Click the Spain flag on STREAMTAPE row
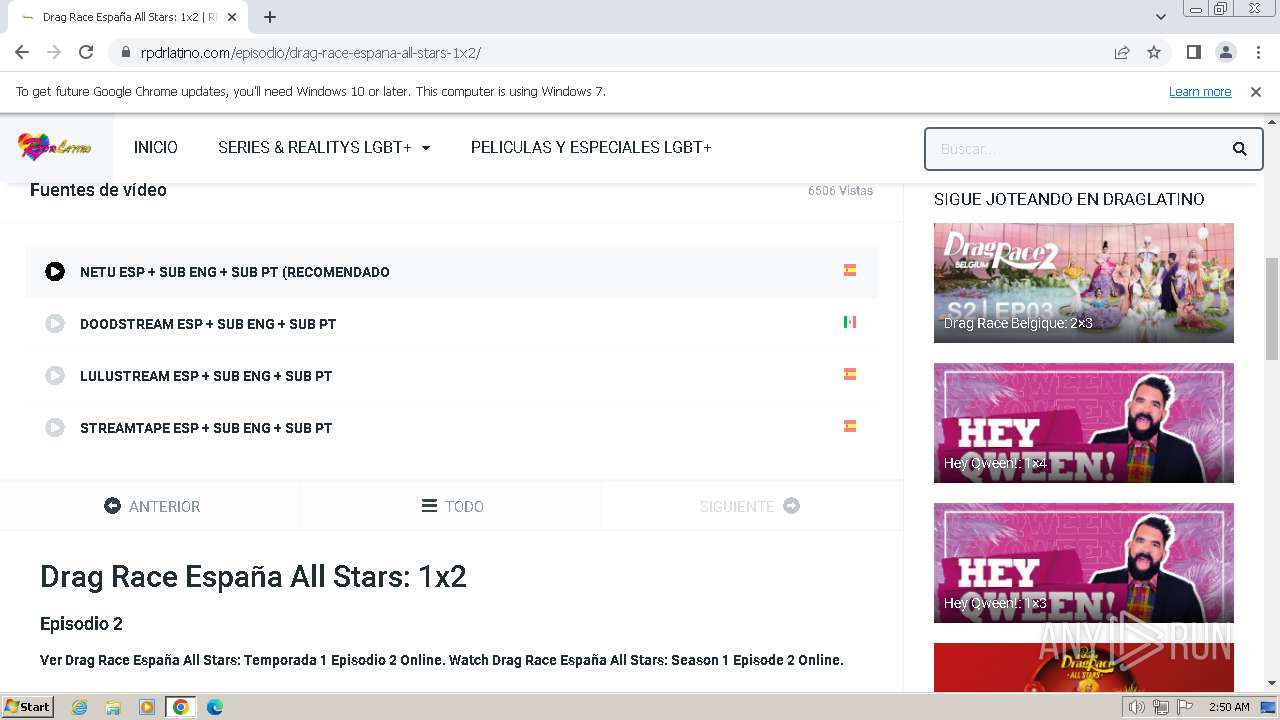Screen dimensions: 1280x720 (x=850, y=426)
